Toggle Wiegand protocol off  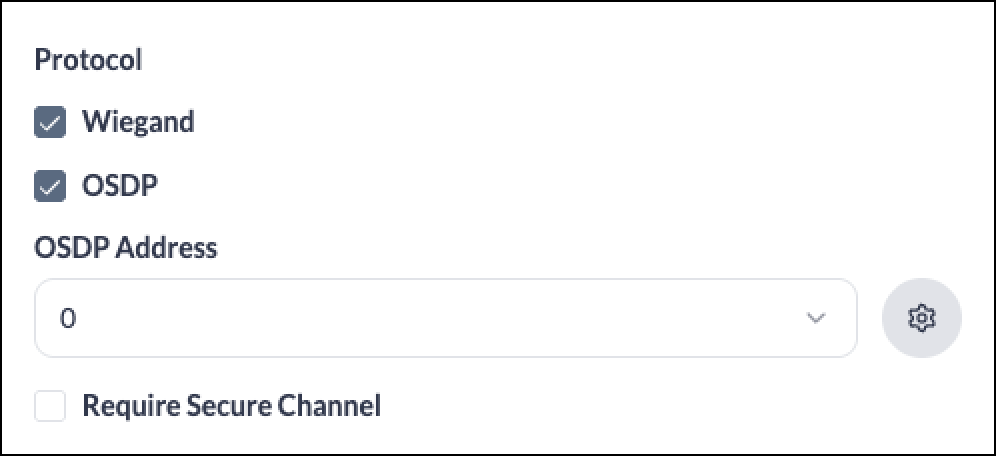coord(50,122)
